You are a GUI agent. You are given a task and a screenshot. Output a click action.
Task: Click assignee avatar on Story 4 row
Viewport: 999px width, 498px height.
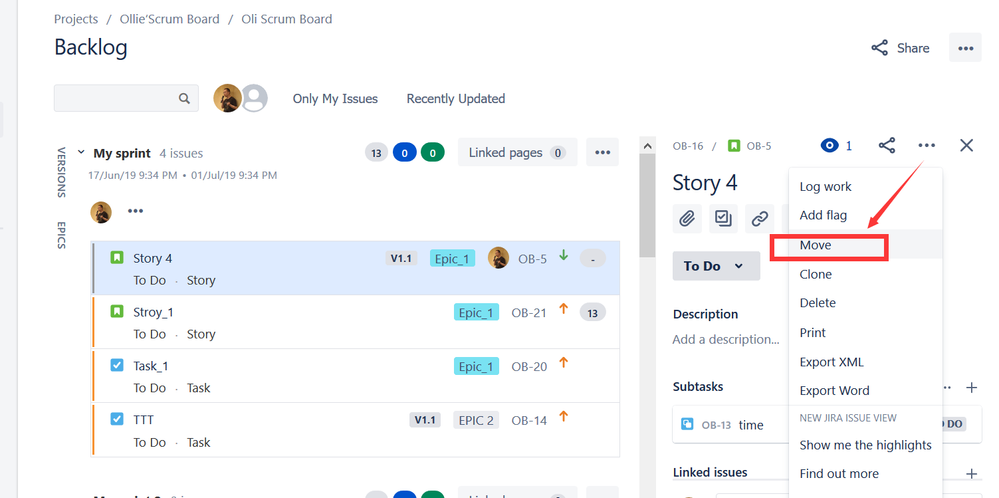[x=498, y=258]
